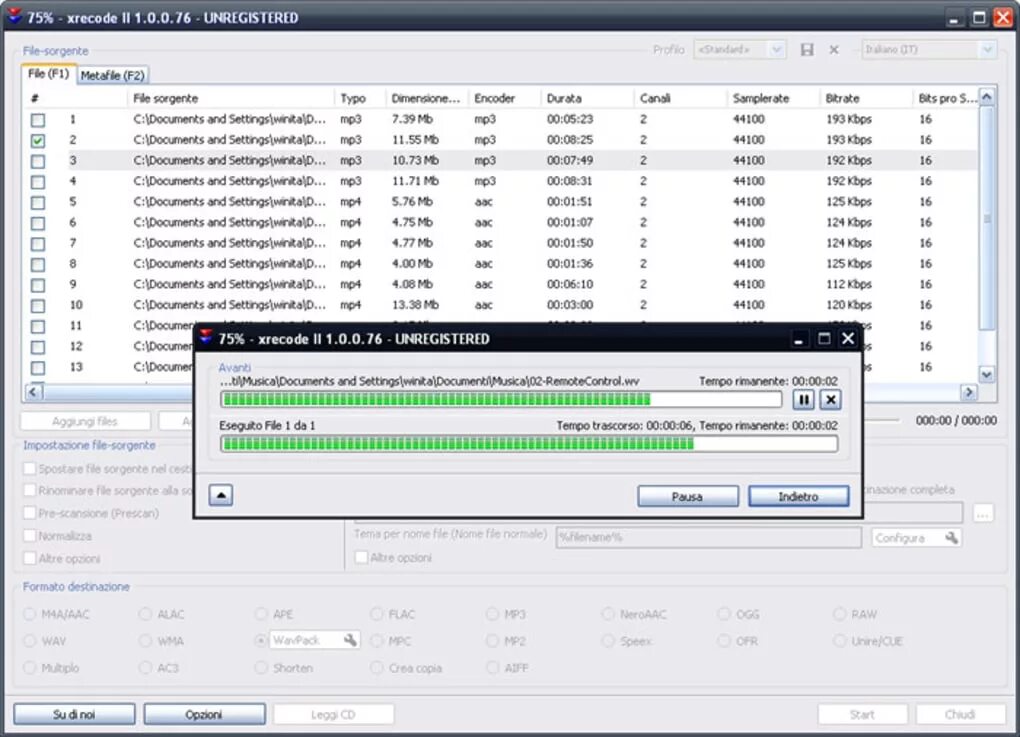Click the current file progress bar
The width and height of the screenshot is (1020, 737).
(x=501, y=399)
